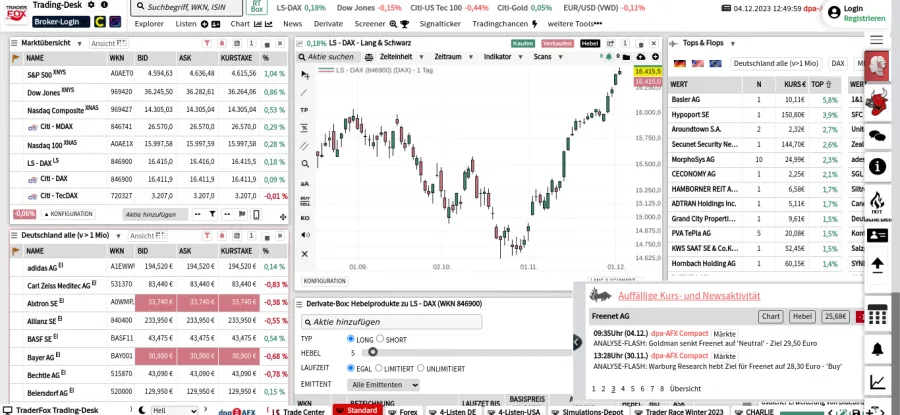Switch to the Forex tab in bottom bar
This screenshot has height=415, width=900.
click(x=404, y=411)
